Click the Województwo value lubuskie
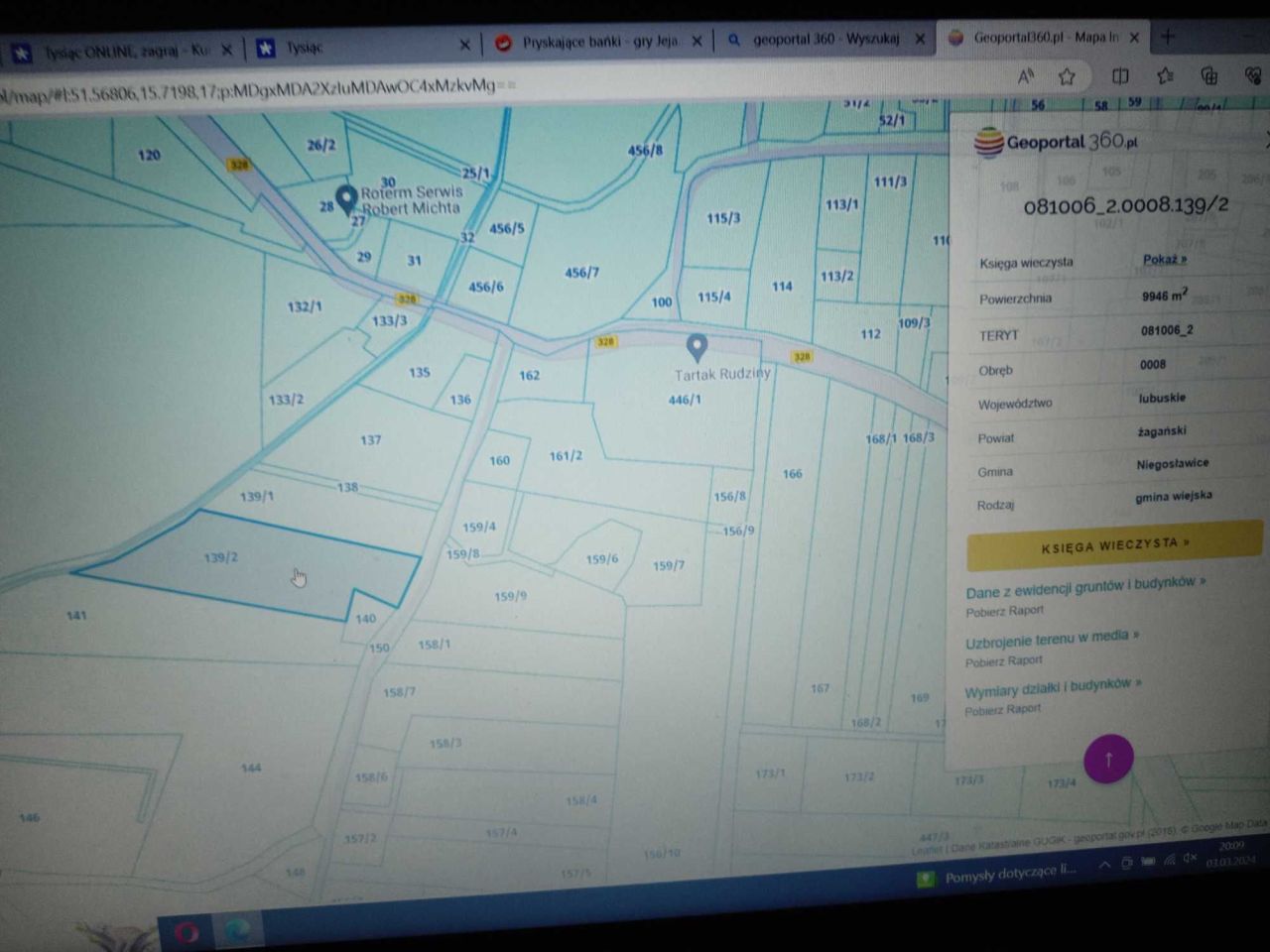The width and height of the screenshot is (1270, 952). [x=1162, y=398]
